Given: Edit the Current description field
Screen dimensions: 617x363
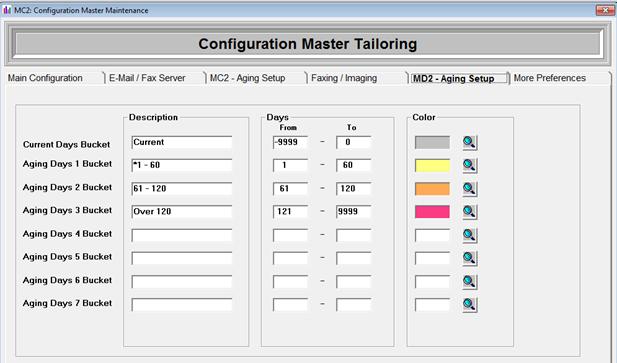Looking at the screenshot, I should pyautogui.click(x=182, y=142).
